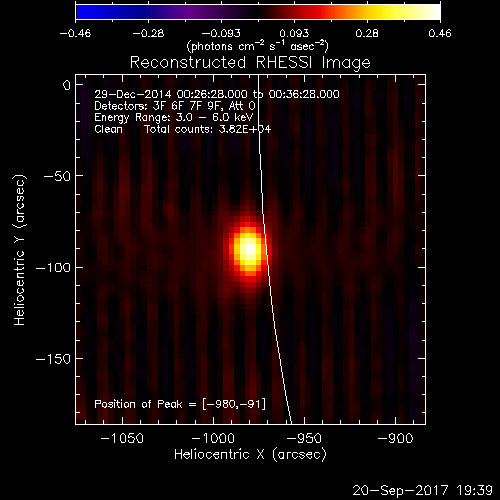
Task: Click the "Heliocentric Y (arcsec)" axis label
Action: (x=20, y=250)
